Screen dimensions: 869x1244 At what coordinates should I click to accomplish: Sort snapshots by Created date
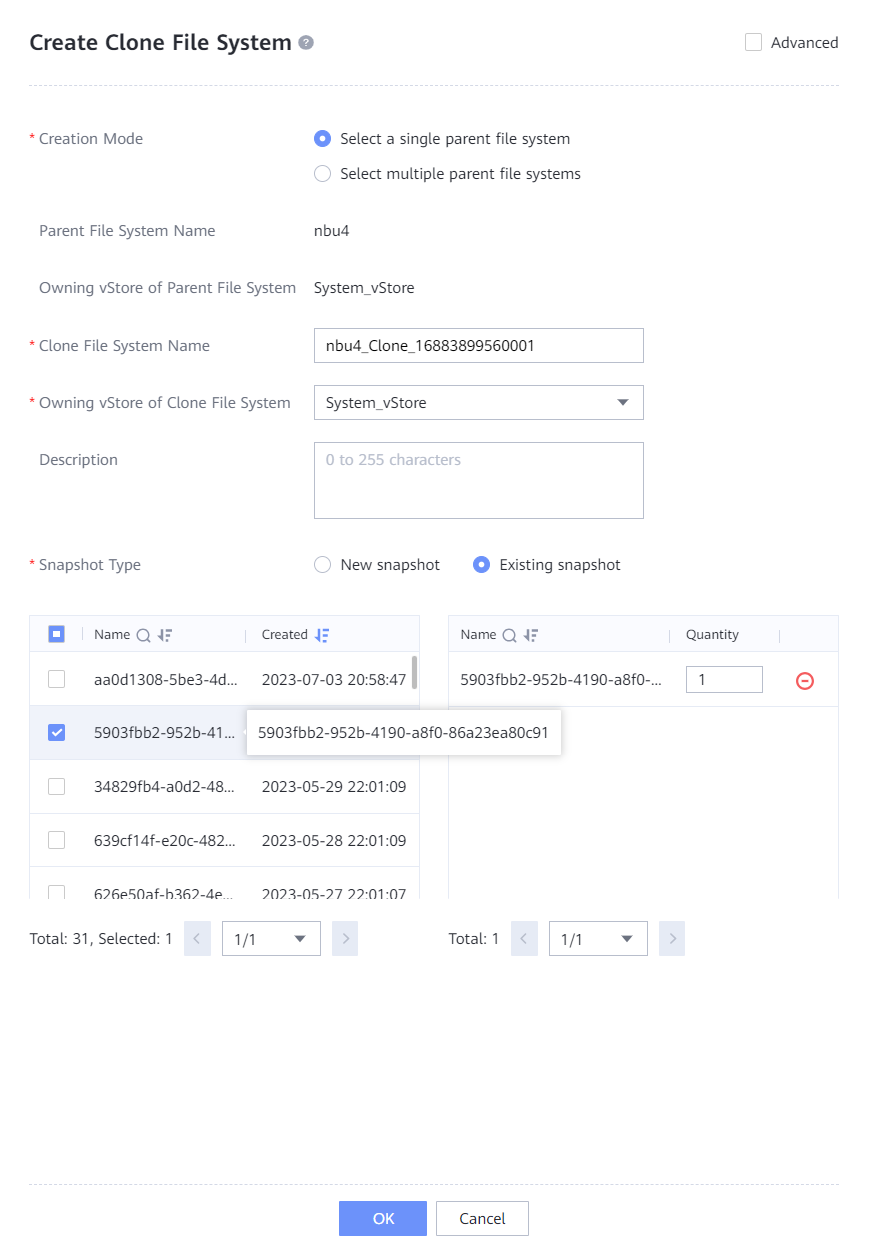[321, 635]
